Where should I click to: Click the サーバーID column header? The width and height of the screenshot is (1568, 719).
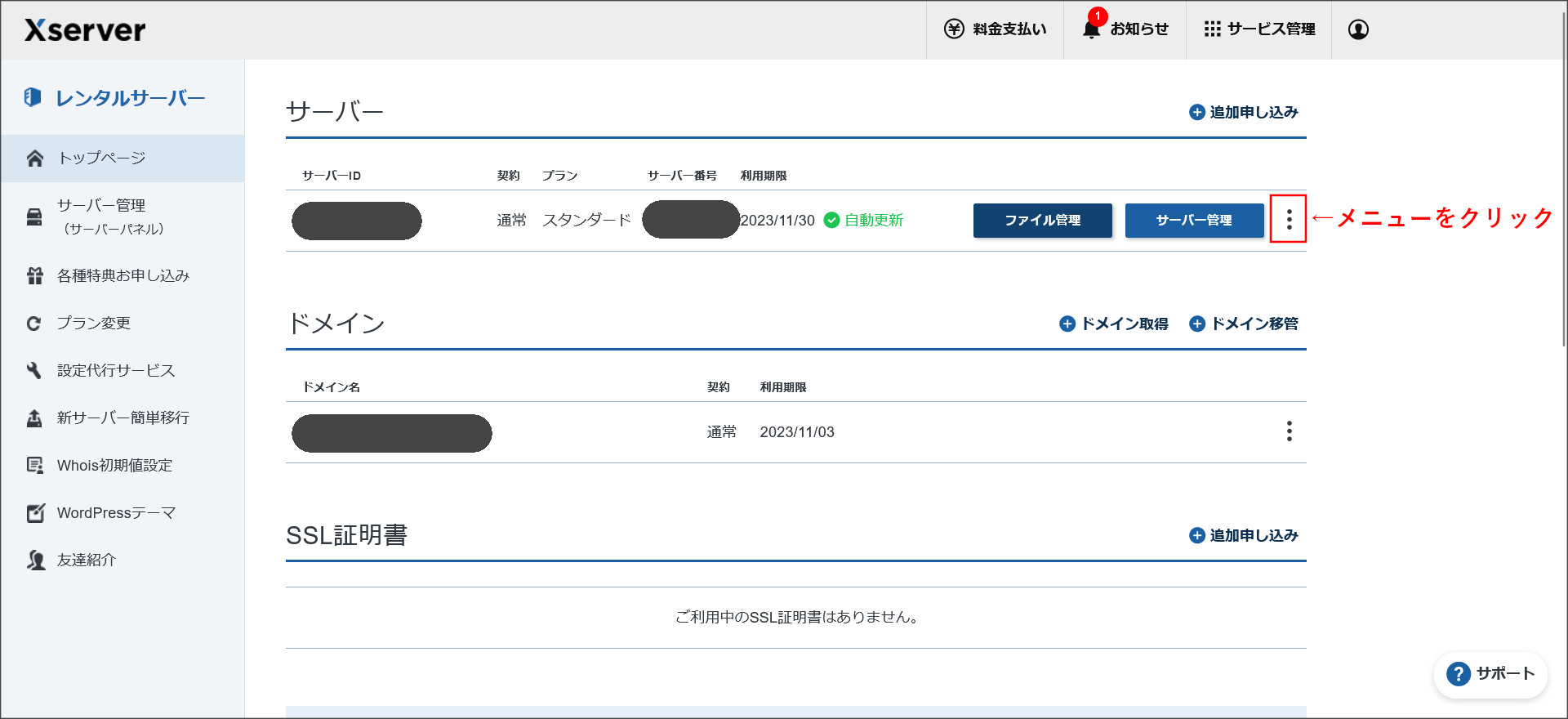[x=332, y=176]
